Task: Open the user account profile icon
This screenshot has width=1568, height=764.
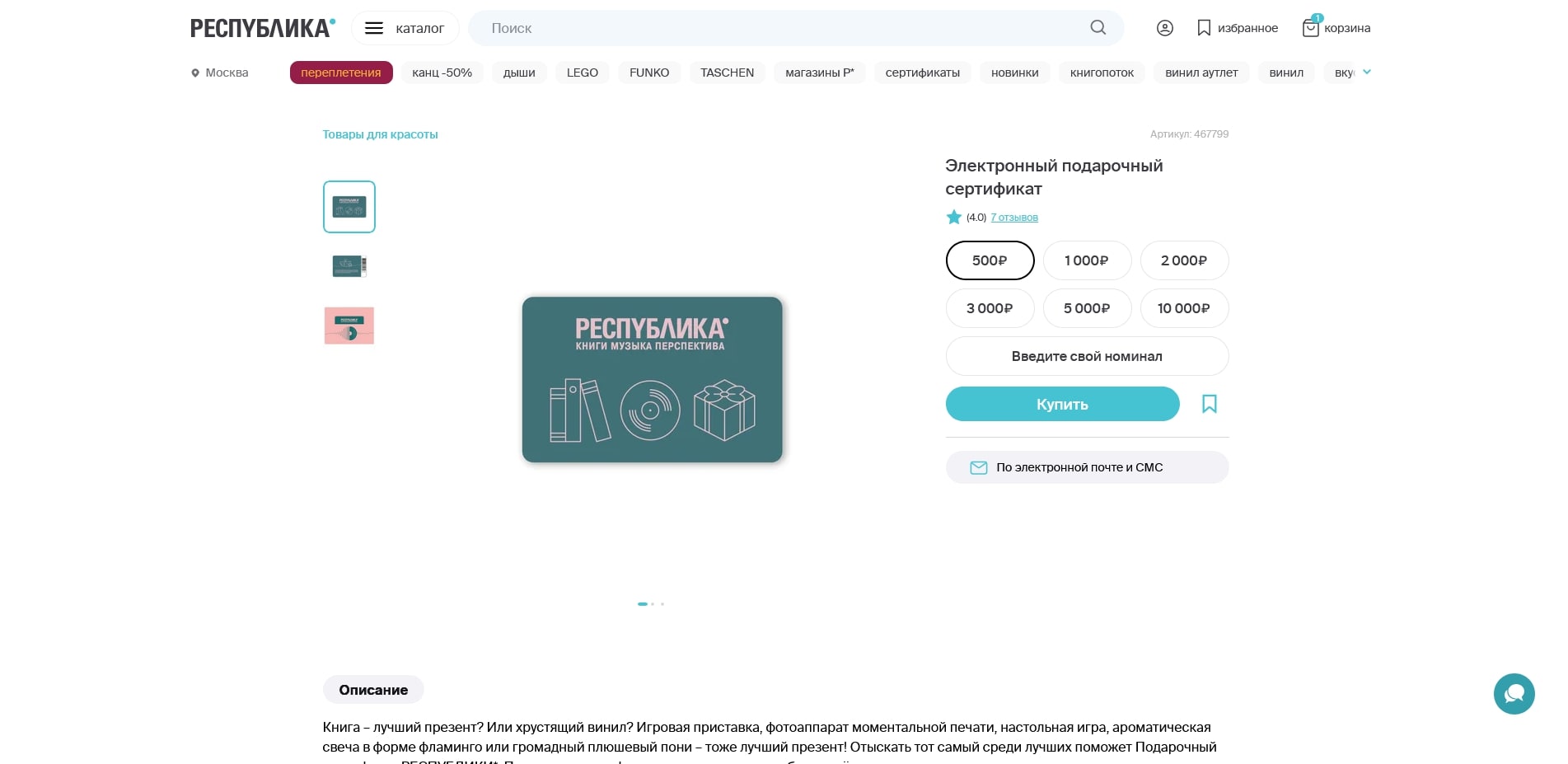Action: click(1164, 28)
